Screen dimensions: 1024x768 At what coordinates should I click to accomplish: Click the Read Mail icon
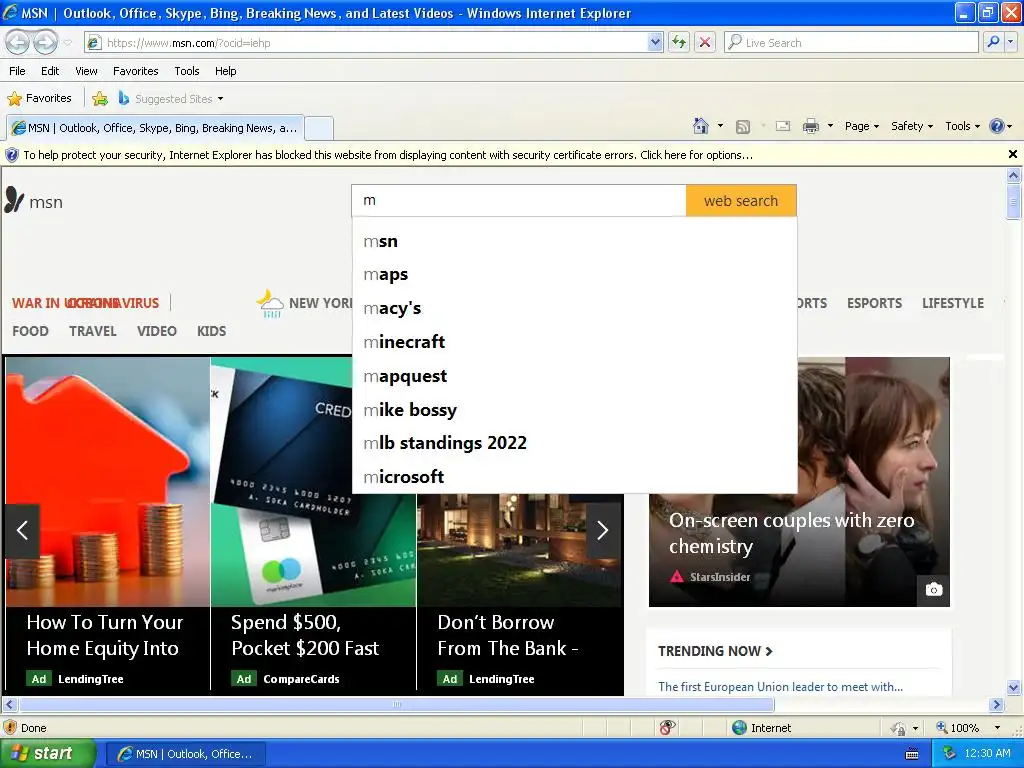click(782, 126)
